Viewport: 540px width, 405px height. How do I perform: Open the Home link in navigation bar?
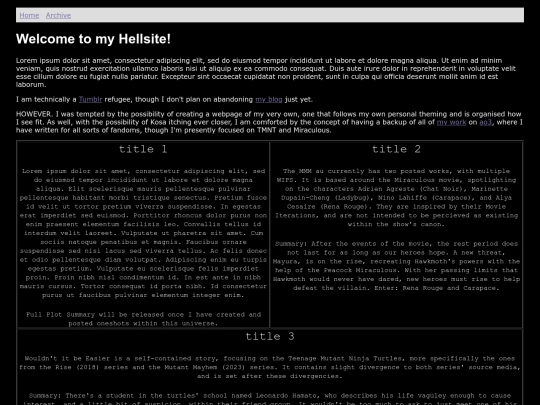pos(29,15)
